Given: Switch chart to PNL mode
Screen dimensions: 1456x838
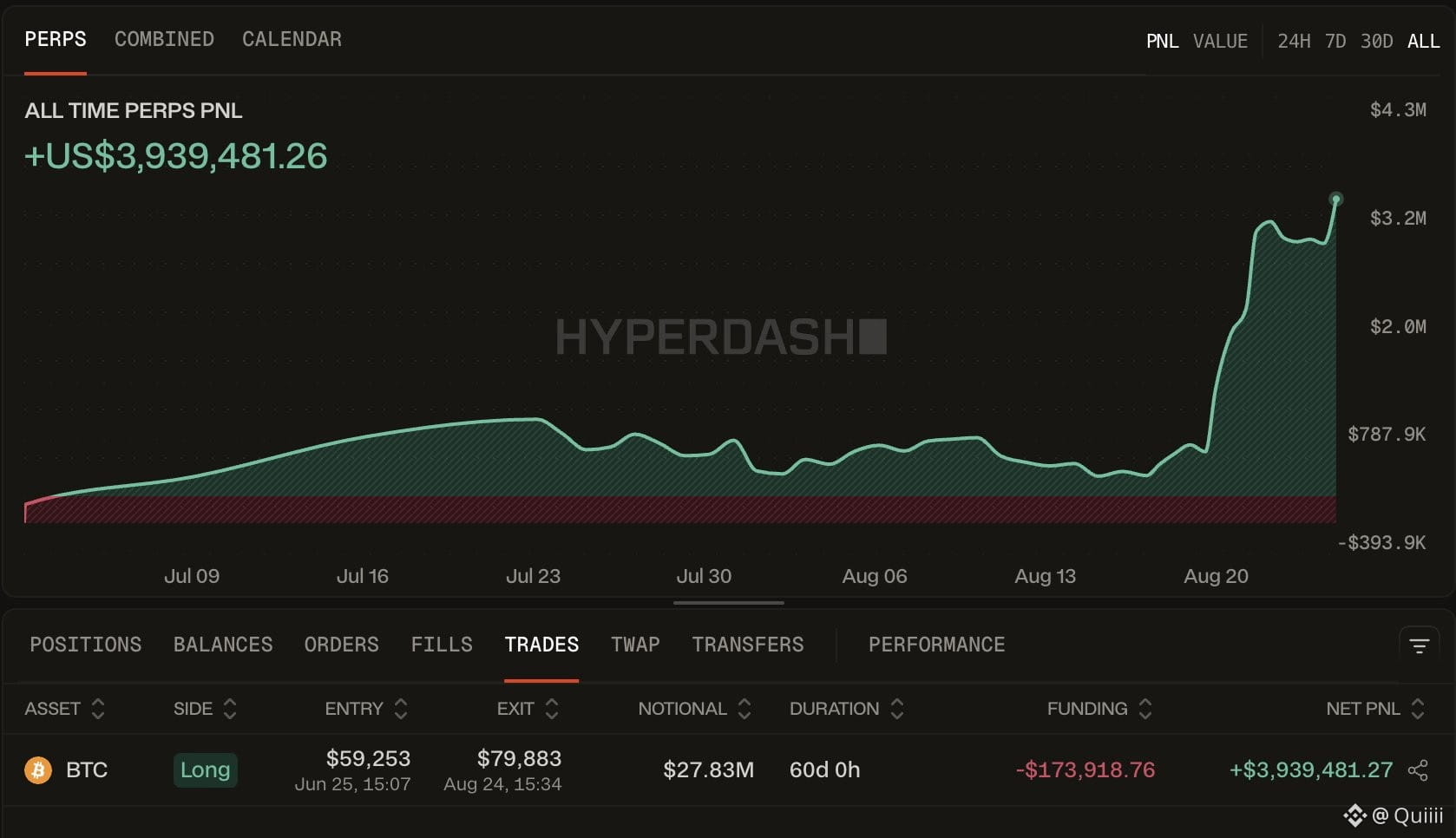Looking at the screenshot, I should [1162, 41].
